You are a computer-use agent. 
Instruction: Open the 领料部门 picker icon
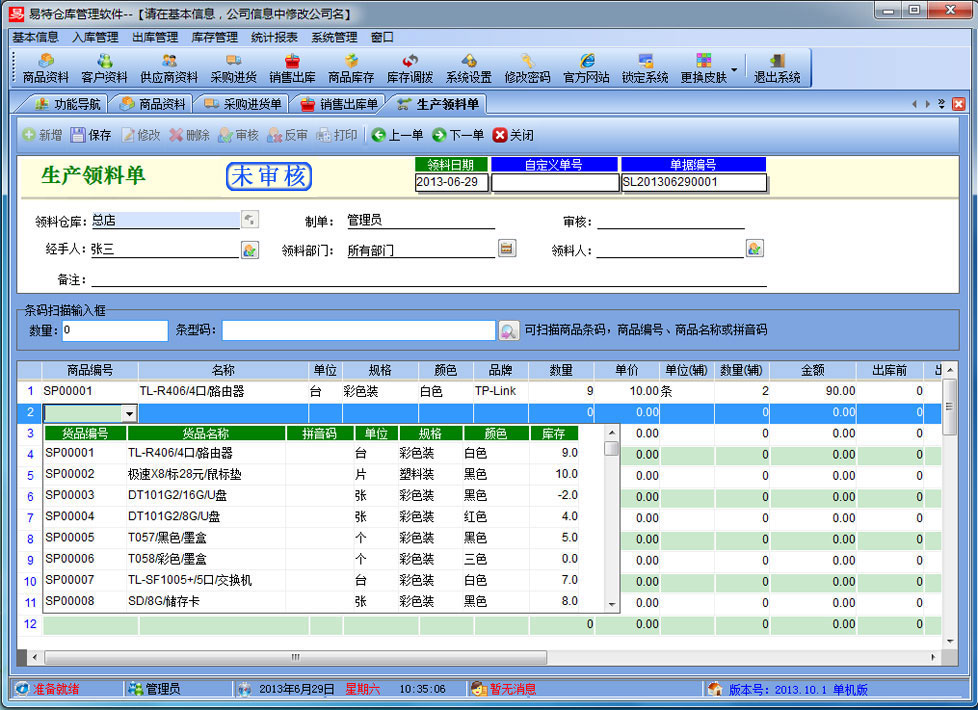pos(507,249)
